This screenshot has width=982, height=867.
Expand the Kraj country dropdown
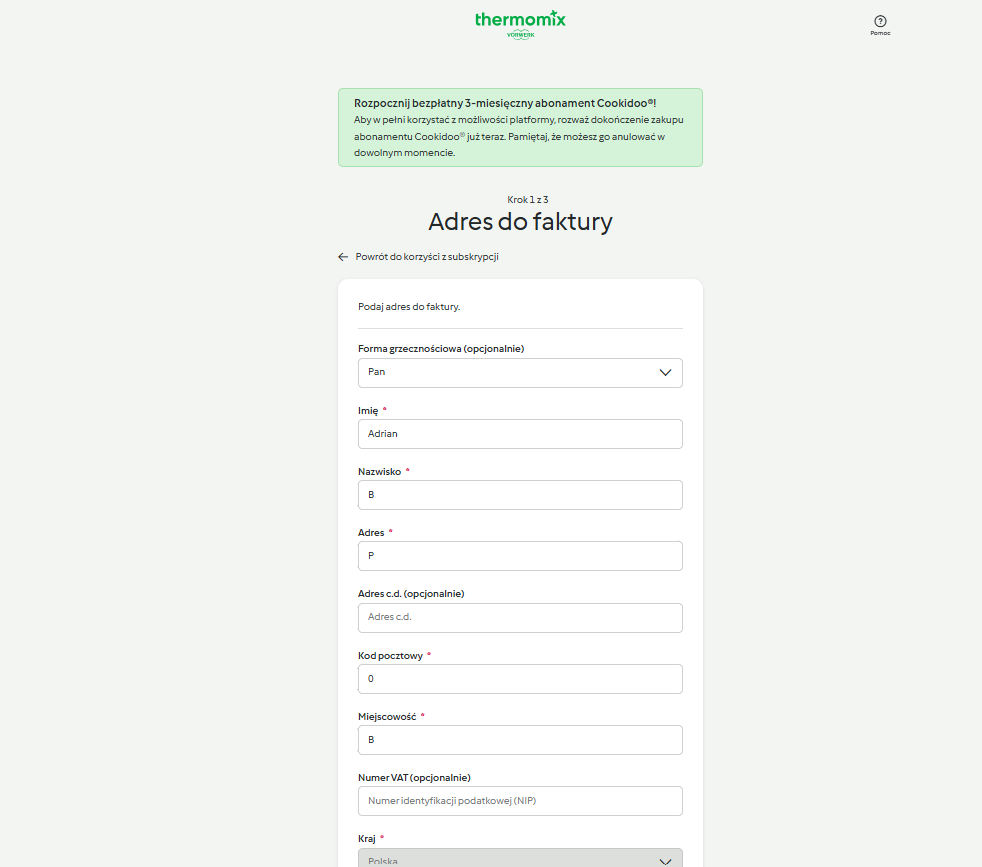pyautogui.click(x=520, y=858)
